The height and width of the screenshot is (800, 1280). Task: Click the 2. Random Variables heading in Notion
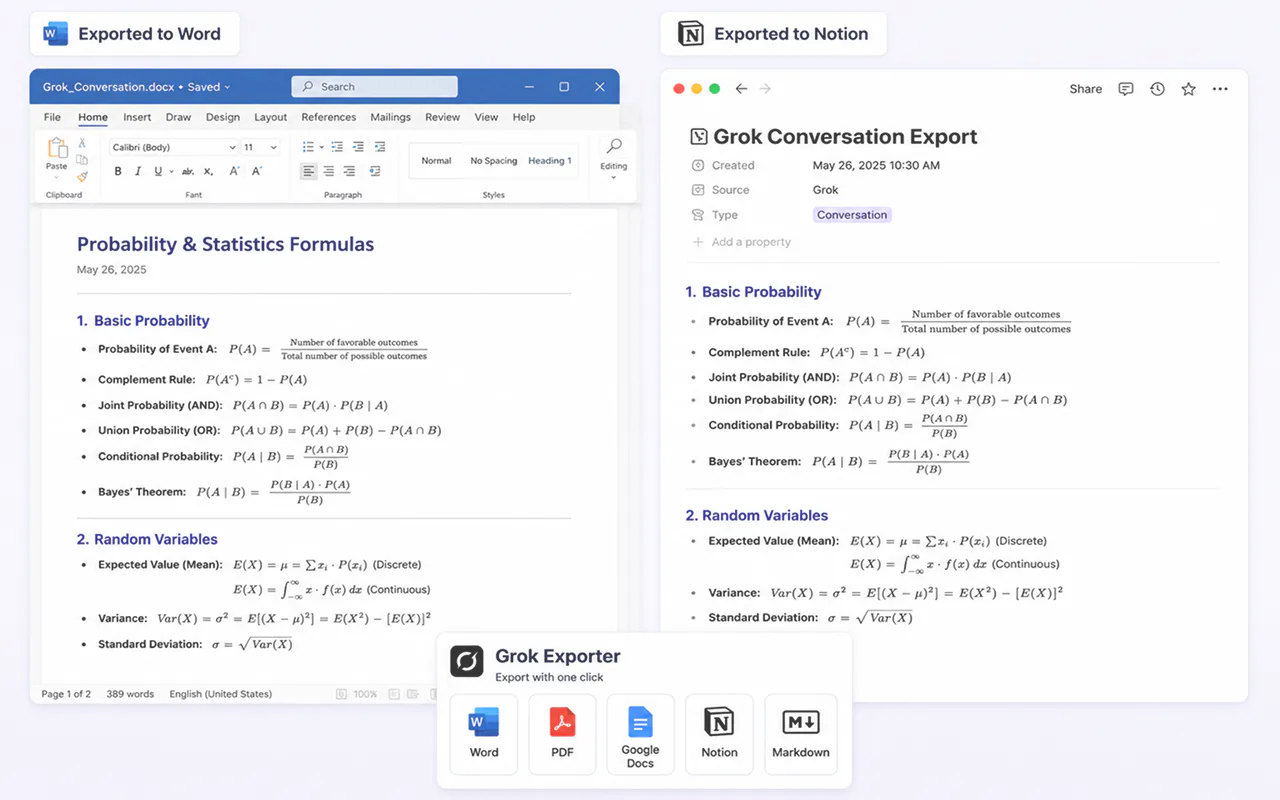[757, 516]
